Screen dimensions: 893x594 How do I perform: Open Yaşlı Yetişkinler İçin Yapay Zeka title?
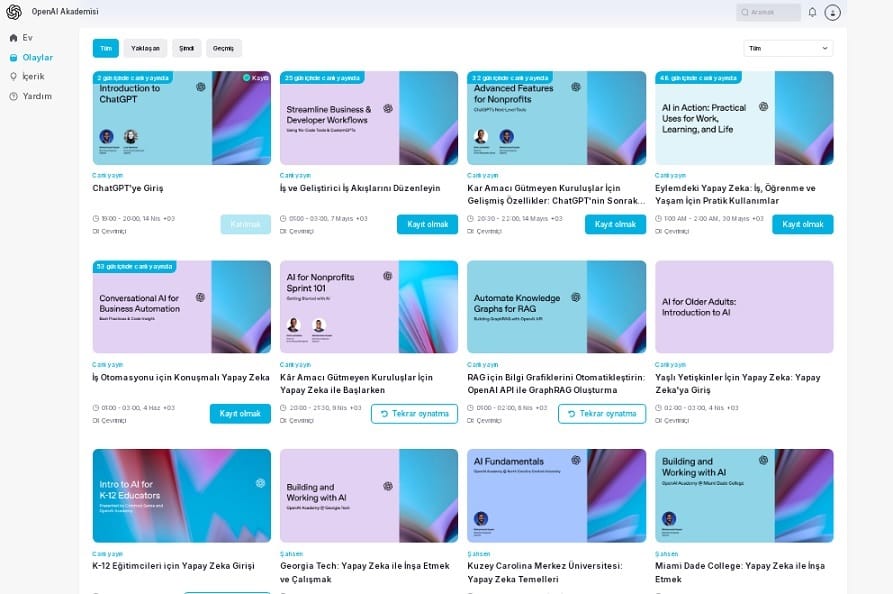tap(738, 383)
